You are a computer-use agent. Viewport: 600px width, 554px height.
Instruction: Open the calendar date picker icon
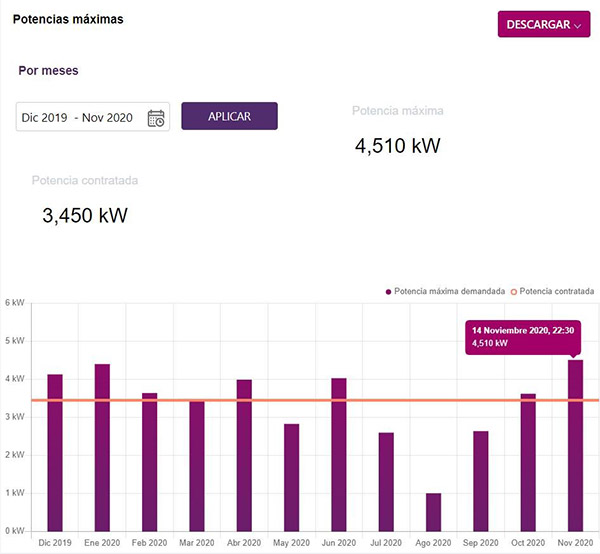tap(156, 118)
